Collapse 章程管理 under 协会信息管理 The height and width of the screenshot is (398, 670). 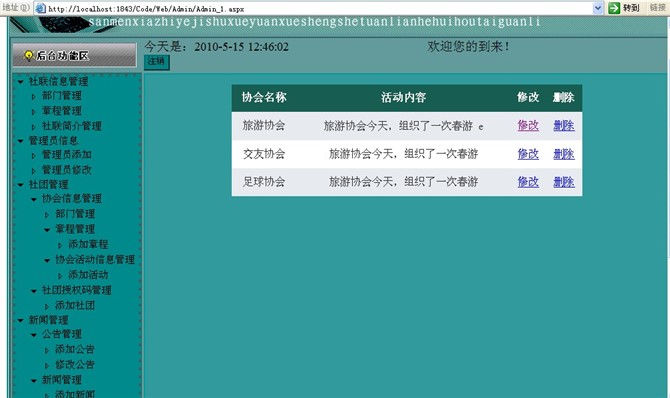point(47,230)
